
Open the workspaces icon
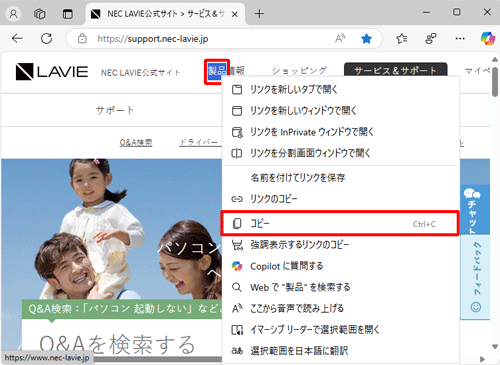[x=40, y=14]
